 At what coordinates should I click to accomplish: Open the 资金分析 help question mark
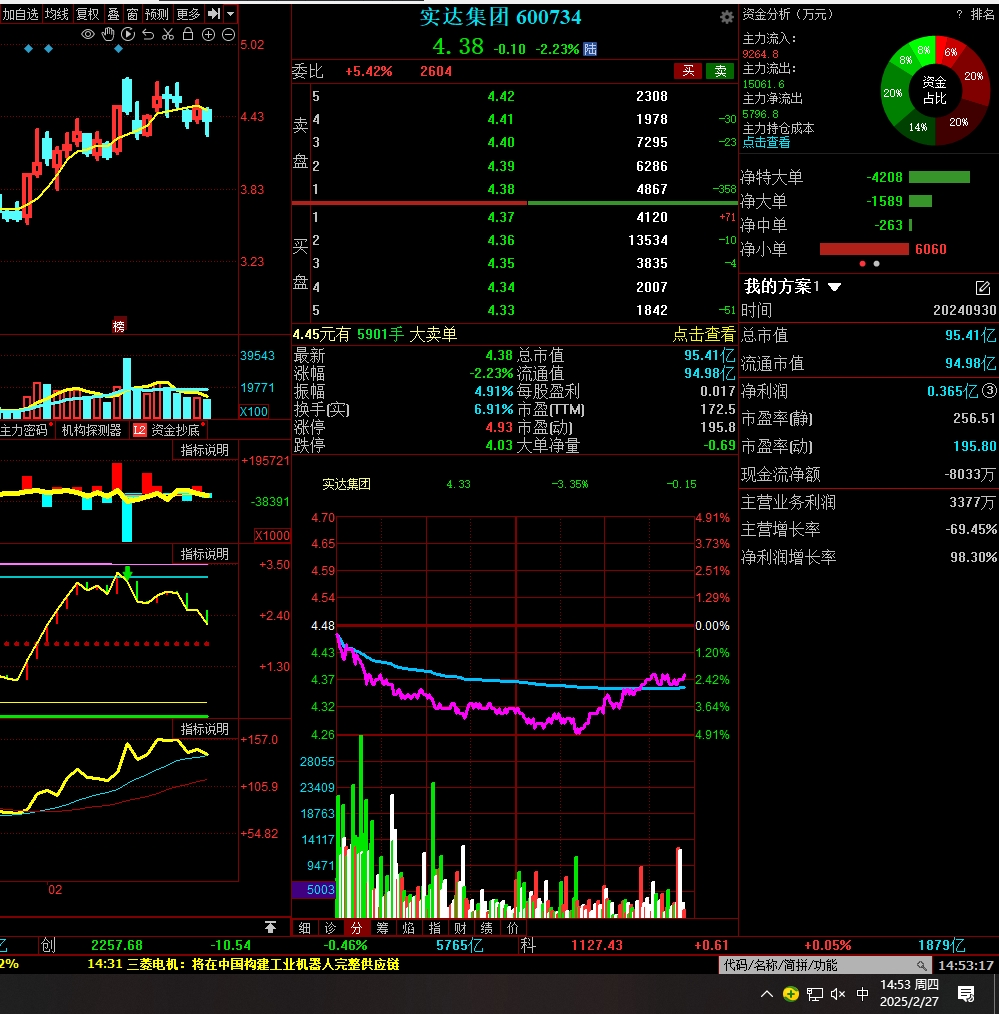point(959,14)
